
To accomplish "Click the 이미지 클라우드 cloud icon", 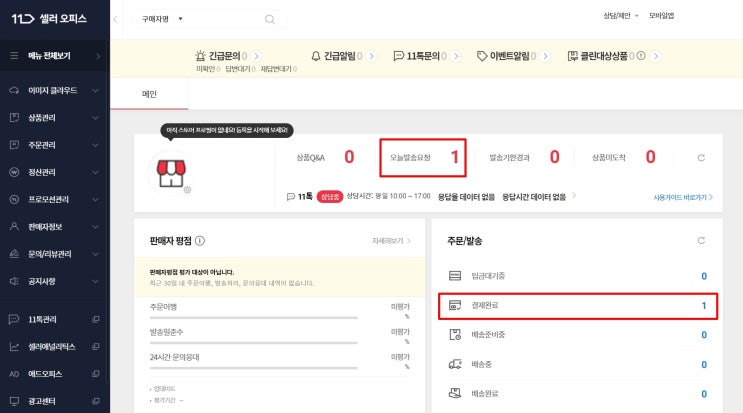I will pyautogui.click(x=14, y=90).
